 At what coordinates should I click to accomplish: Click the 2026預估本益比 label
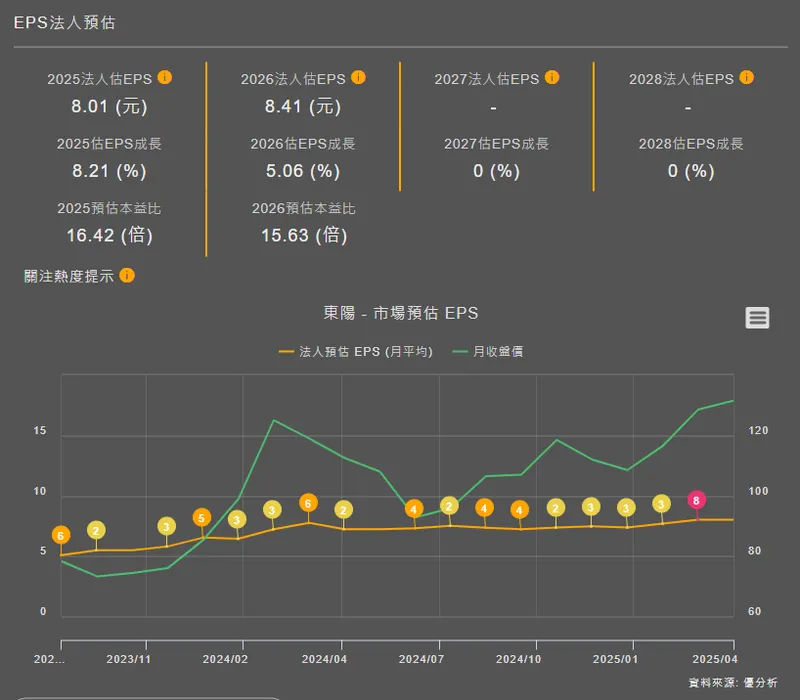(304, 208)
